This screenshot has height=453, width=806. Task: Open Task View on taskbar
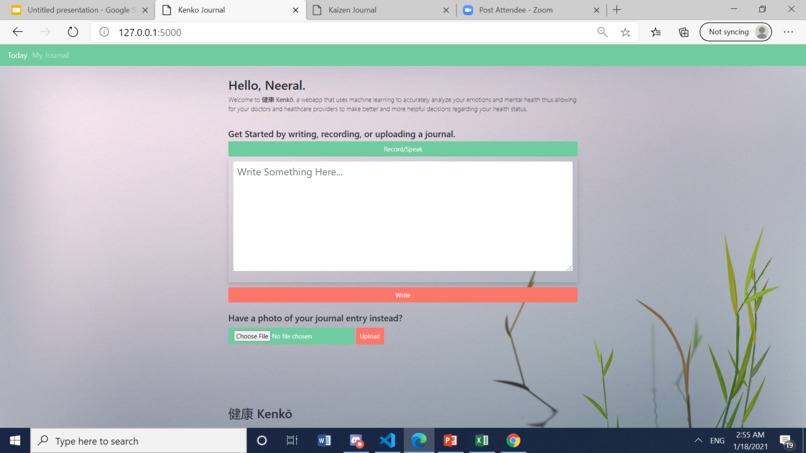point(292,441)
